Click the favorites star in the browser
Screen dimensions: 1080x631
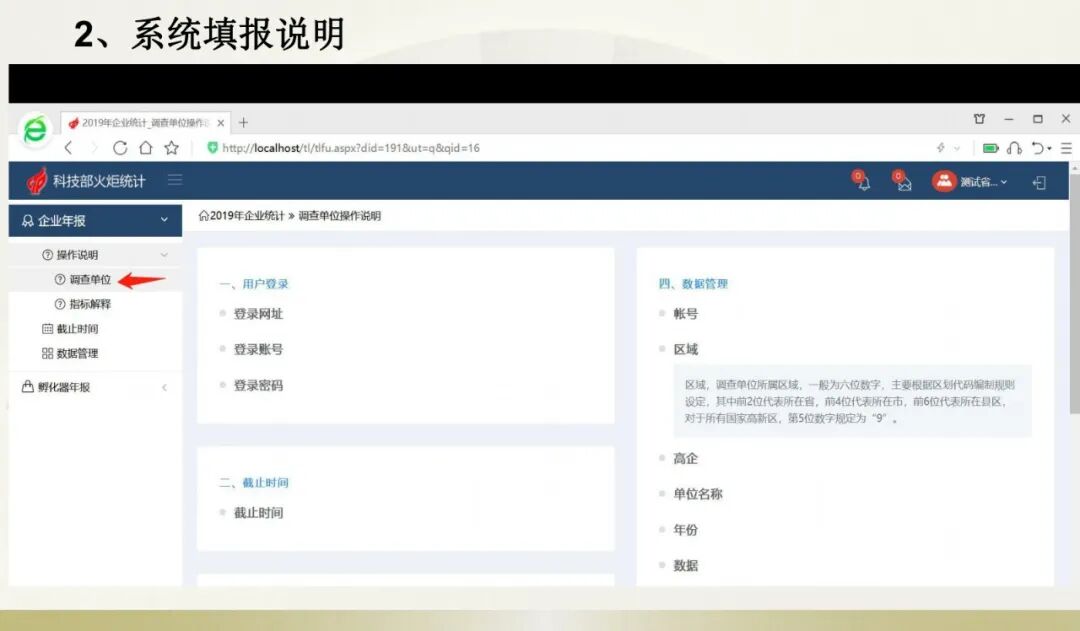(172, 147)
